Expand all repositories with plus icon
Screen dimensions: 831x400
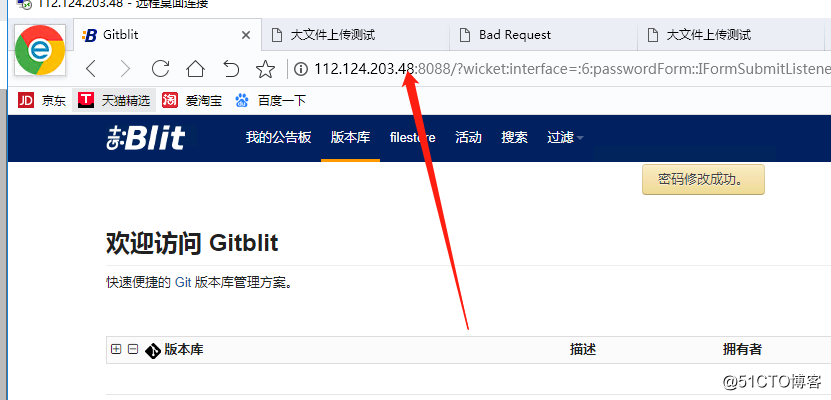(x=116, y=349)
